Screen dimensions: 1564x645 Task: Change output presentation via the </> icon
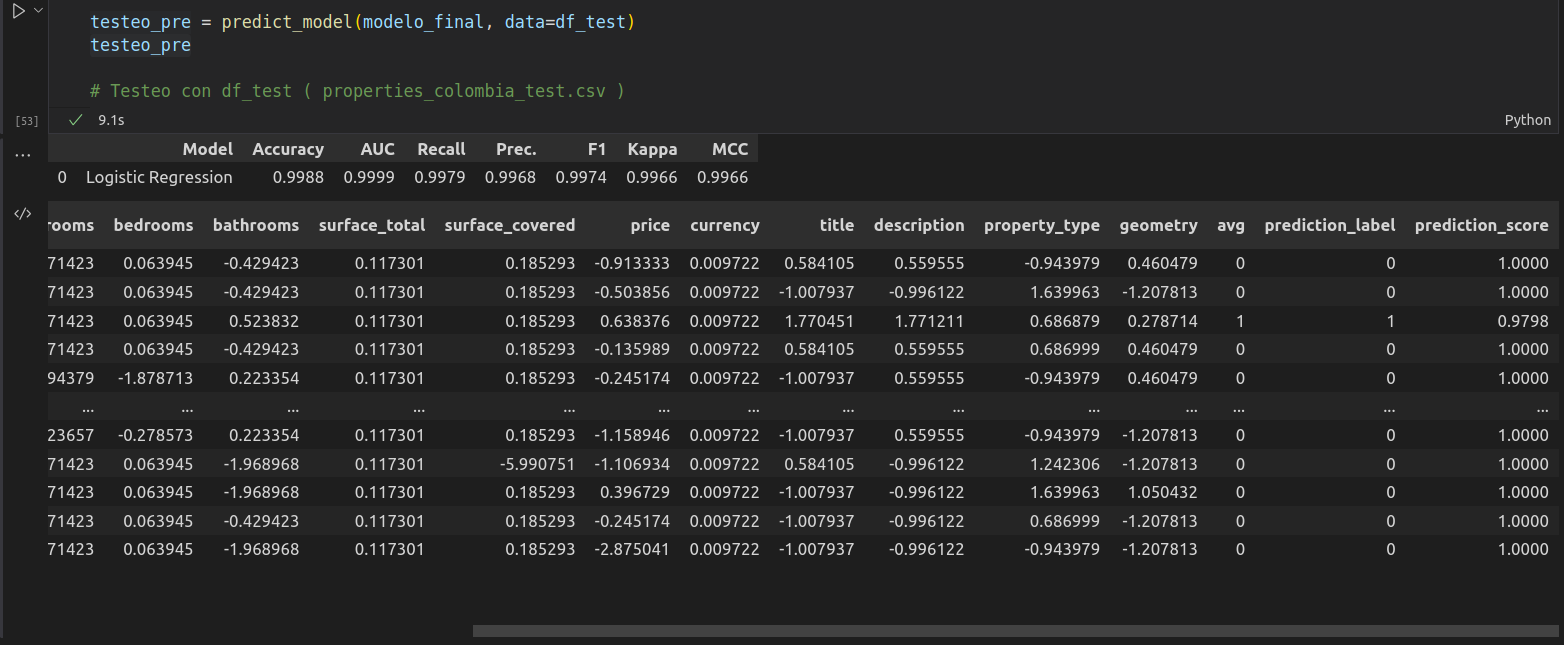pos(22,214)
